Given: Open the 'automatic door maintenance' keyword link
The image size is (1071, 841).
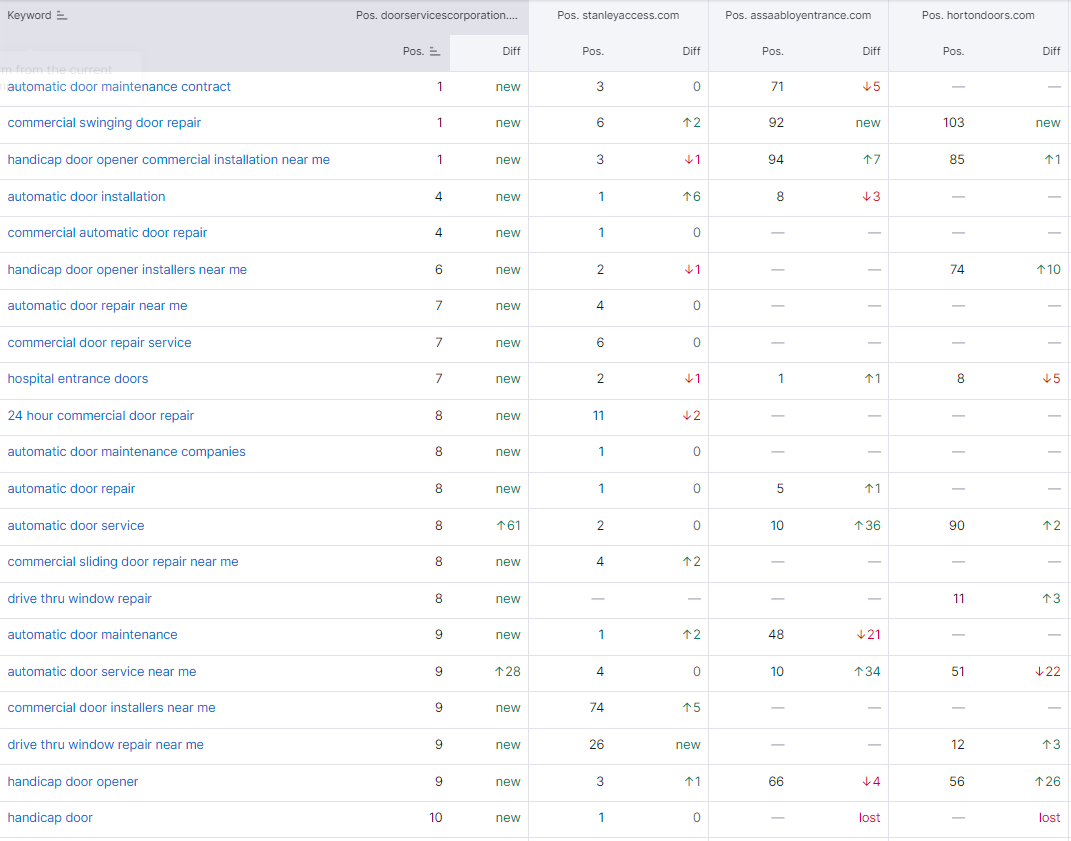Looking at the screenshot, I should tap(92, 635).
